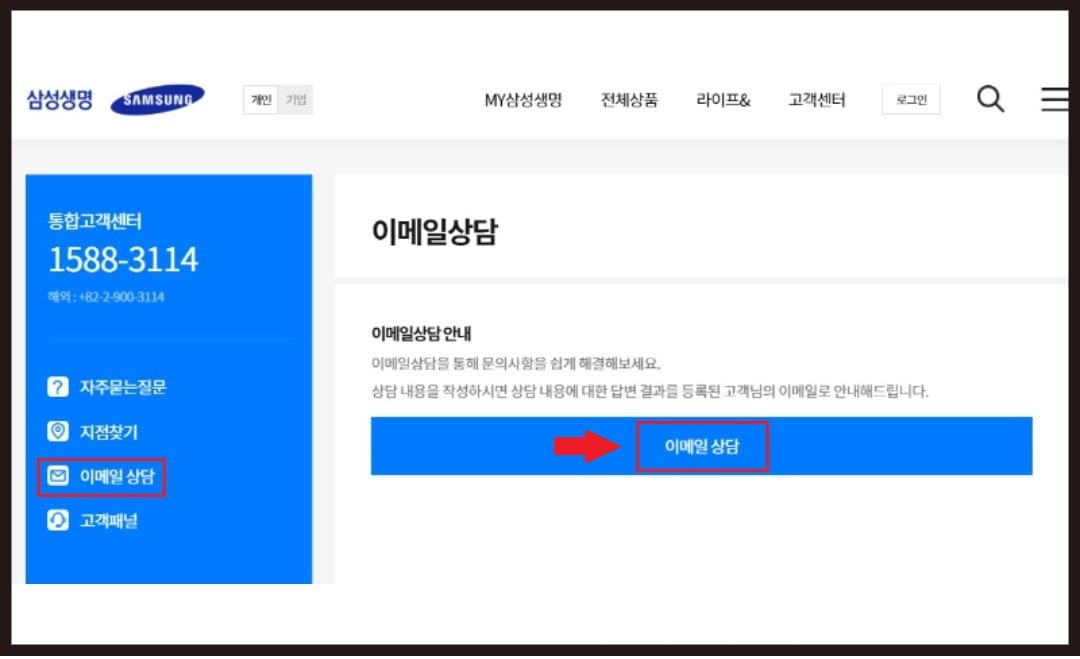
Task: Click the headset icon beside 고객패널
Action: pos(58,521)
